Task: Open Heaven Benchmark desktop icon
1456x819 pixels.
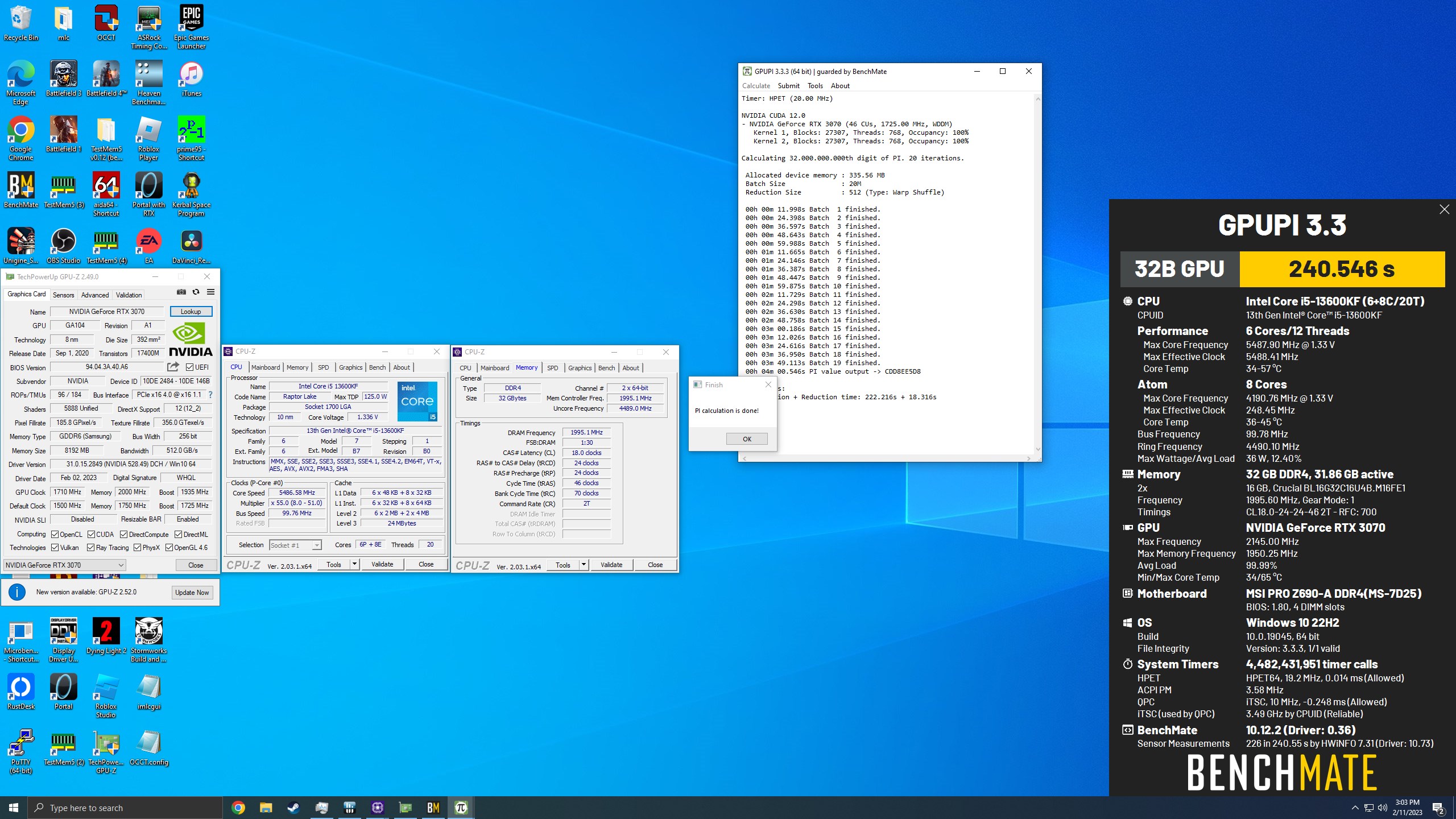Action: click(x=148, y=83)
